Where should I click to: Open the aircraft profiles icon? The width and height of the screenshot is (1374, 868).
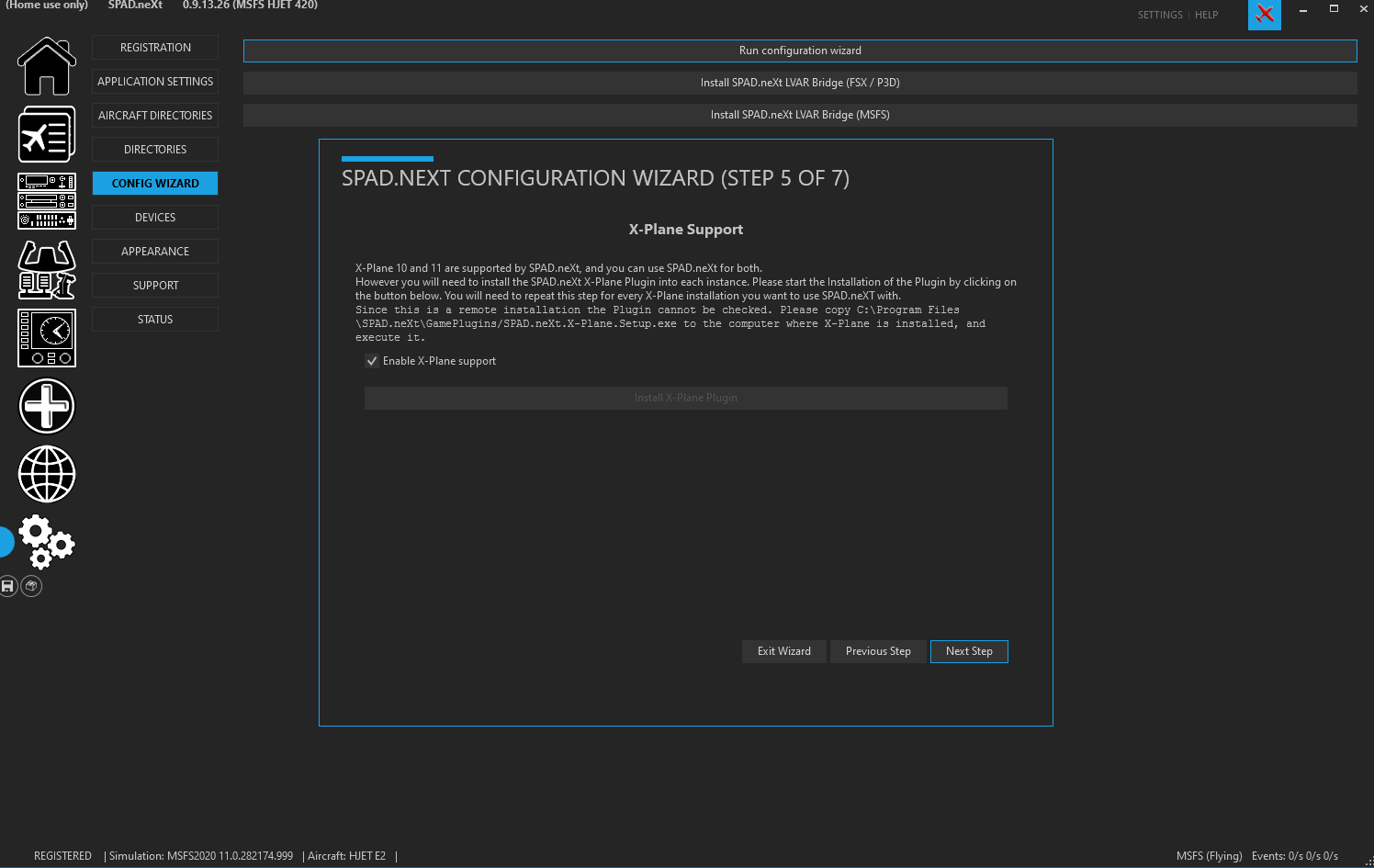pos(47,134)
